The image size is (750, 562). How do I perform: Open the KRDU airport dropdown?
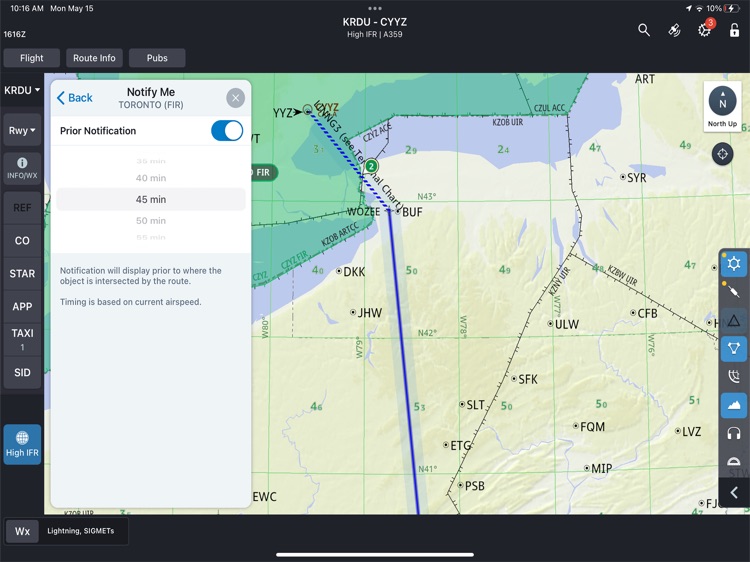point(22,90)
